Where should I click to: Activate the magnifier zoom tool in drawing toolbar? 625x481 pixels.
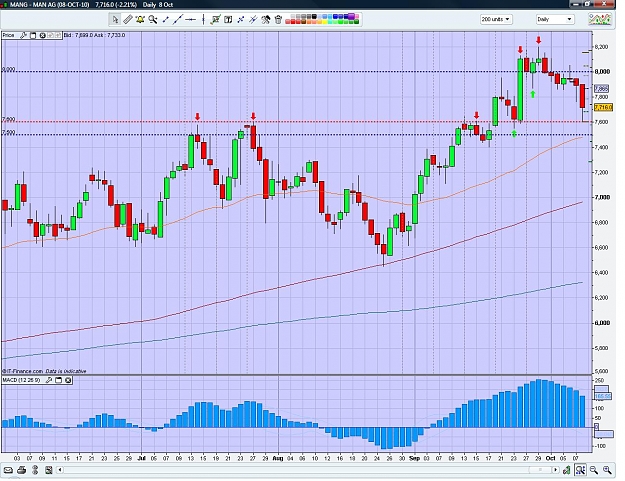[x=153, y=19]
